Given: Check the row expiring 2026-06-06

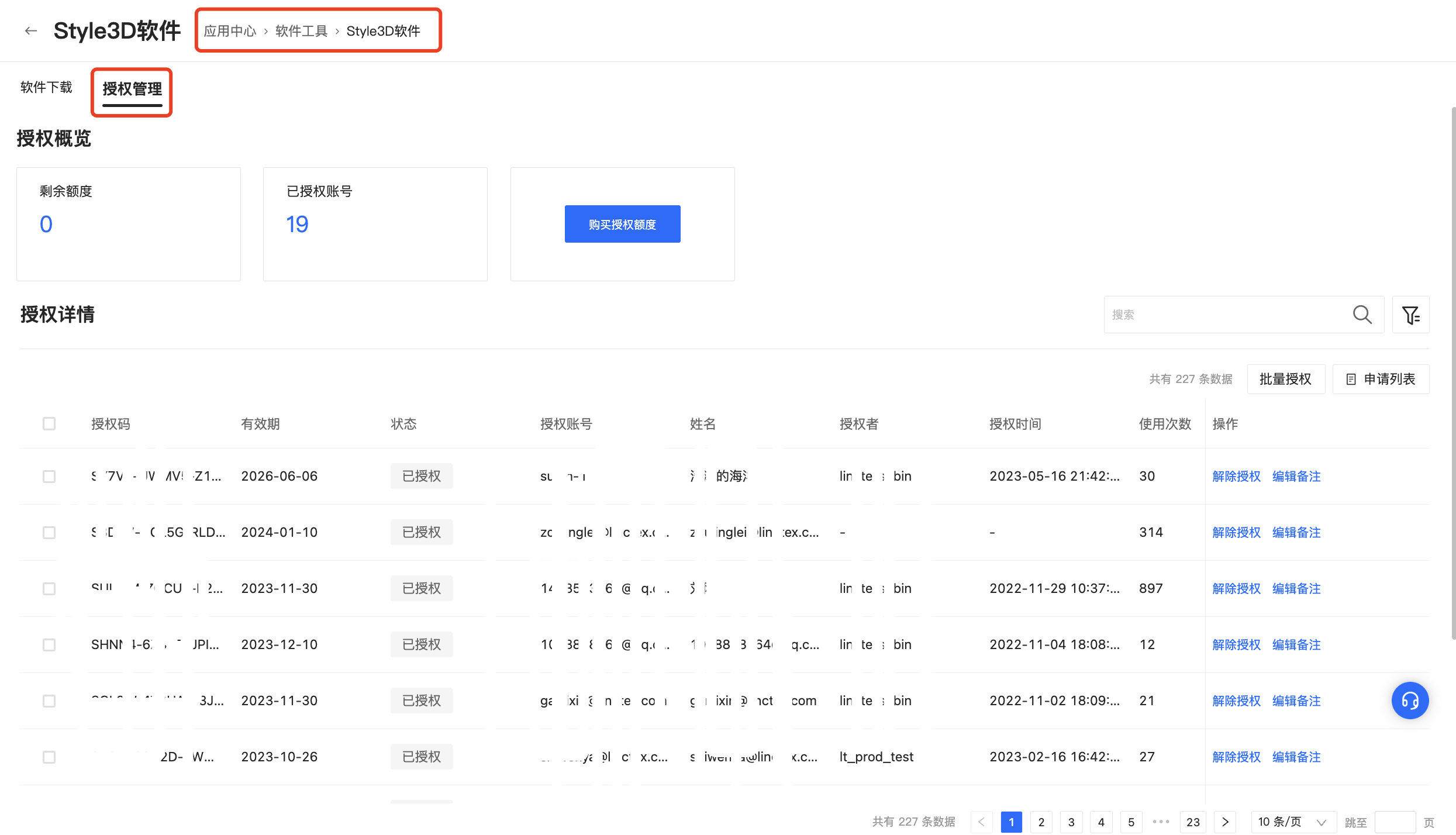Looking at the screenshot, I should click(49, 476).
